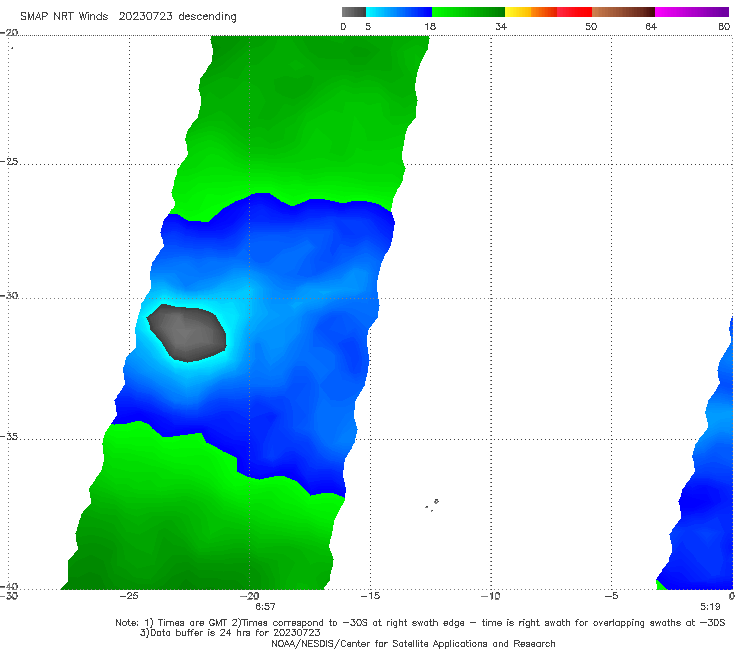This screenshot has height=650, width=740.
Task: Click the NOAA/NESDIS credit line
Action: [x=413, y=644]
